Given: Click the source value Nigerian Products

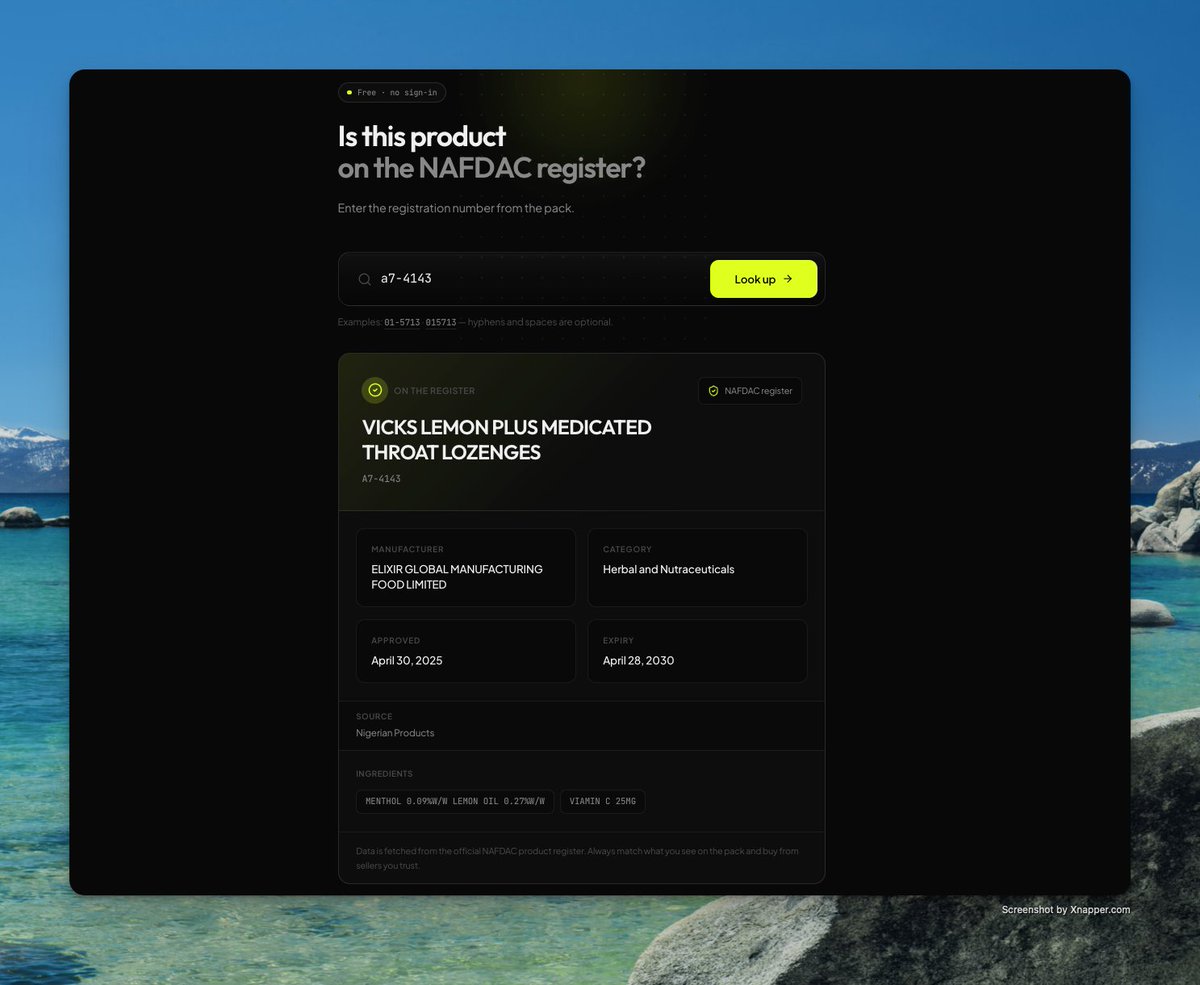Looking at the screenshot, I should point(395,733).
